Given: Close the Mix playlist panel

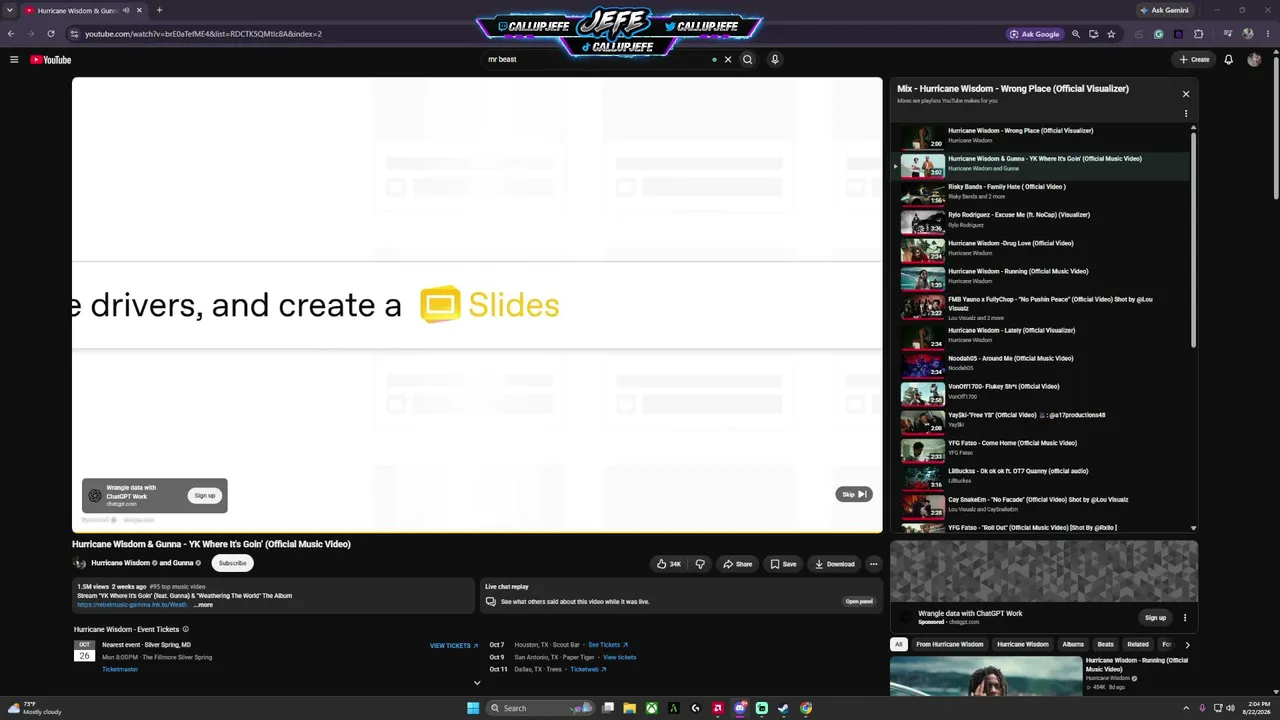Looking at the screenshot, I should coord(1186,94).
